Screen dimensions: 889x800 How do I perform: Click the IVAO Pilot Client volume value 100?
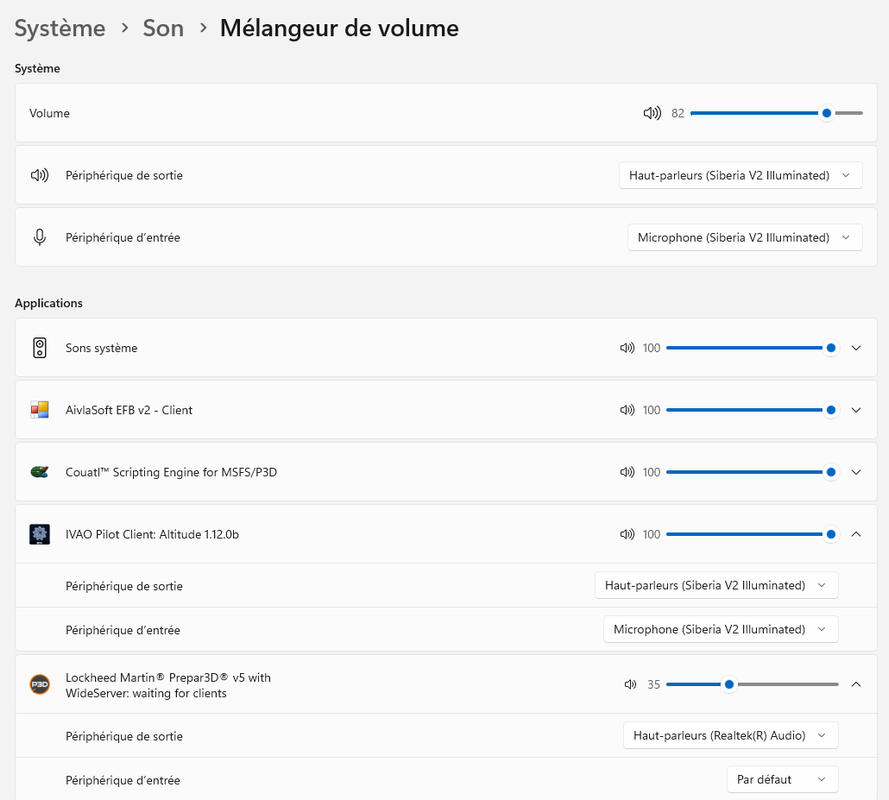click(x=651, y=534)
